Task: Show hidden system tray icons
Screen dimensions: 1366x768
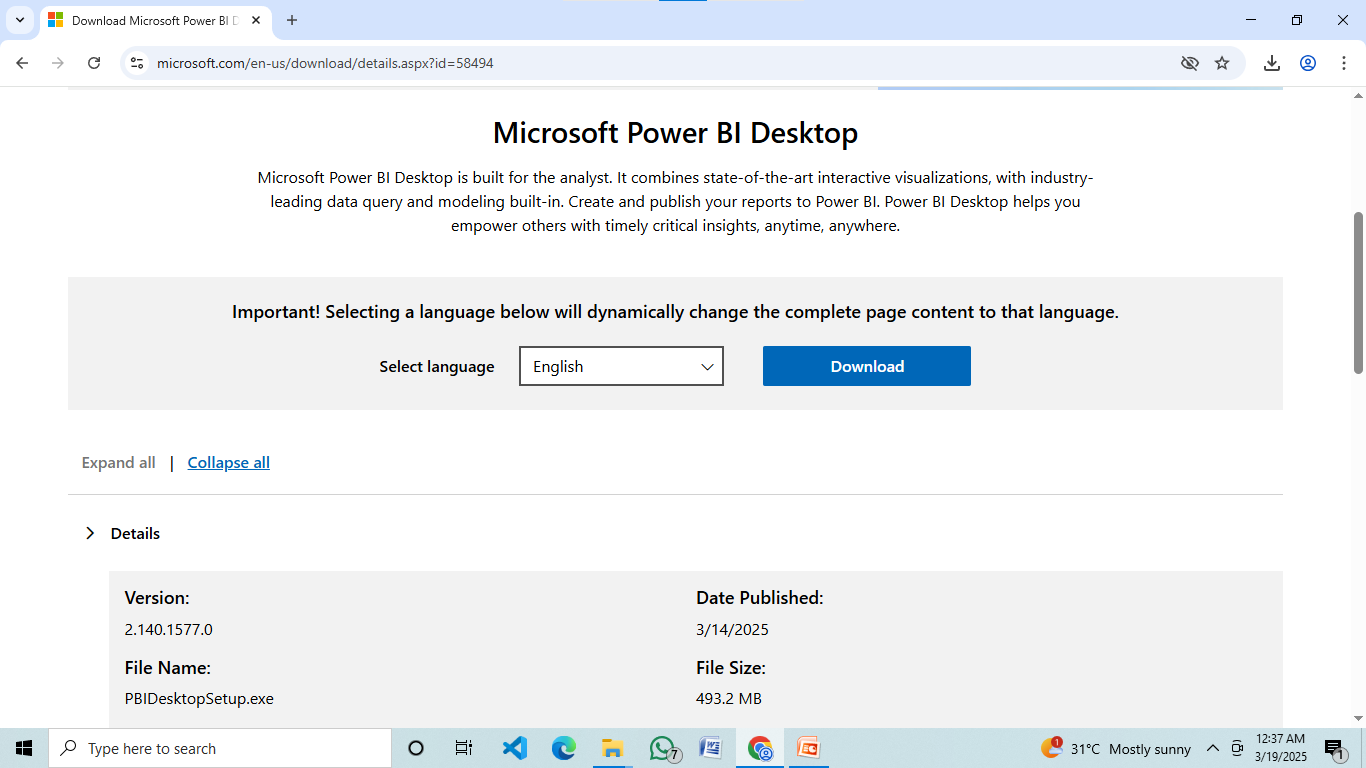Action: tap(1212, 748)
